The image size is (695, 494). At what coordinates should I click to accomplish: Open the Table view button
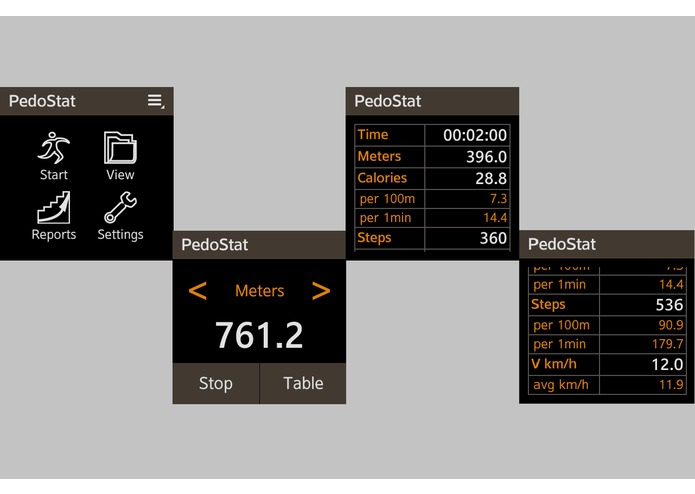[x=303, y=383]
